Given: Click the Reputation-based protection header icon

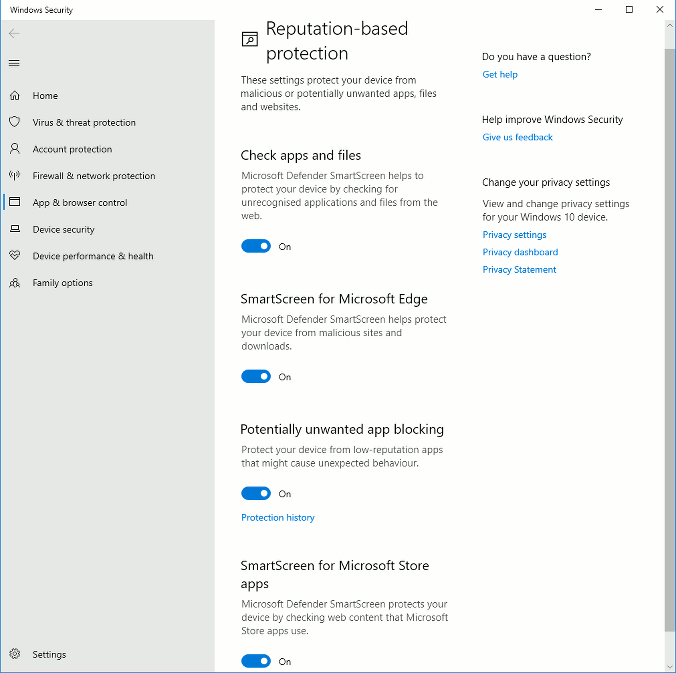Looking at the screenshot, I should tap(250, 39).
